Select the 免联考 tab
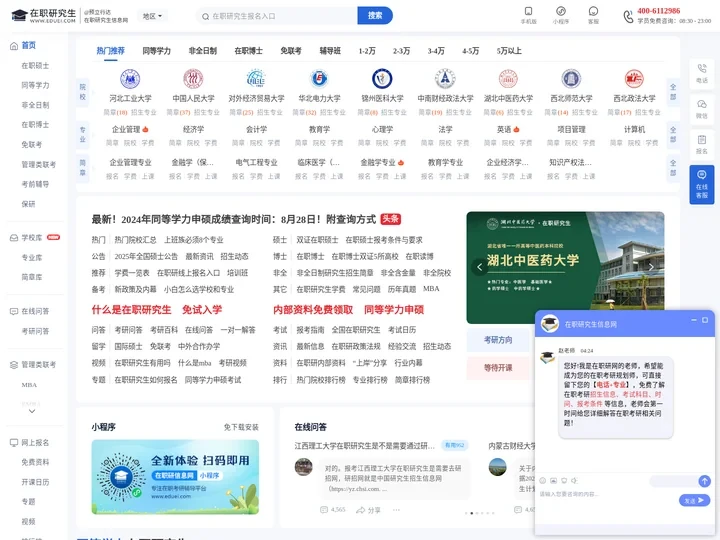Screen dimensions: 720x540 (x=291, y=51)
